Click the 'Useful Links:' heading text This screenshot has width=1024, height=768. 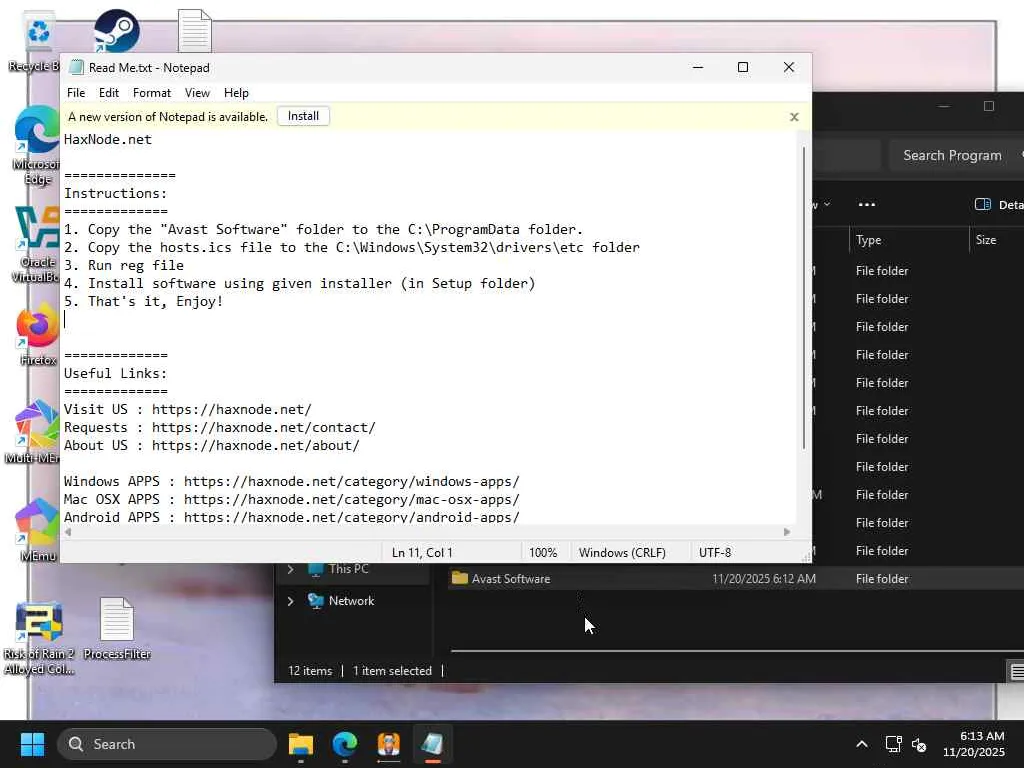coord(116,373)
